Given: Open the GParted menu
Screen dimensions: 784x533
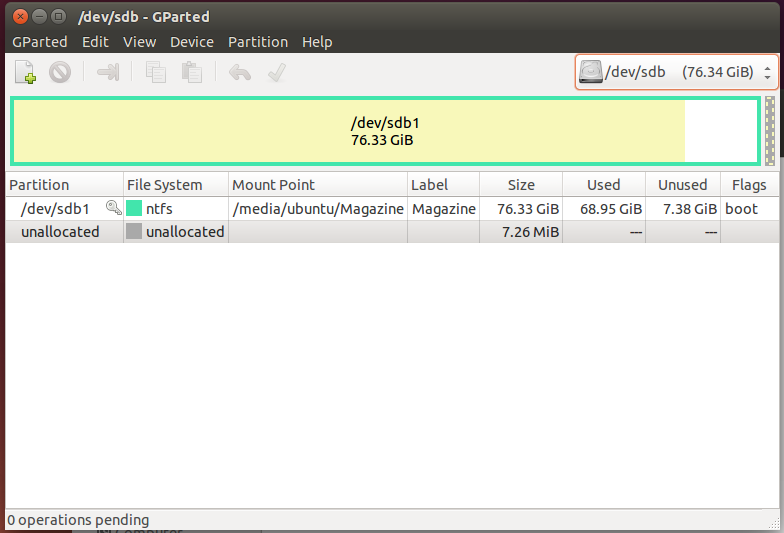Looking at the screenshot, I should pyautogui.click(x=40, y=42).
